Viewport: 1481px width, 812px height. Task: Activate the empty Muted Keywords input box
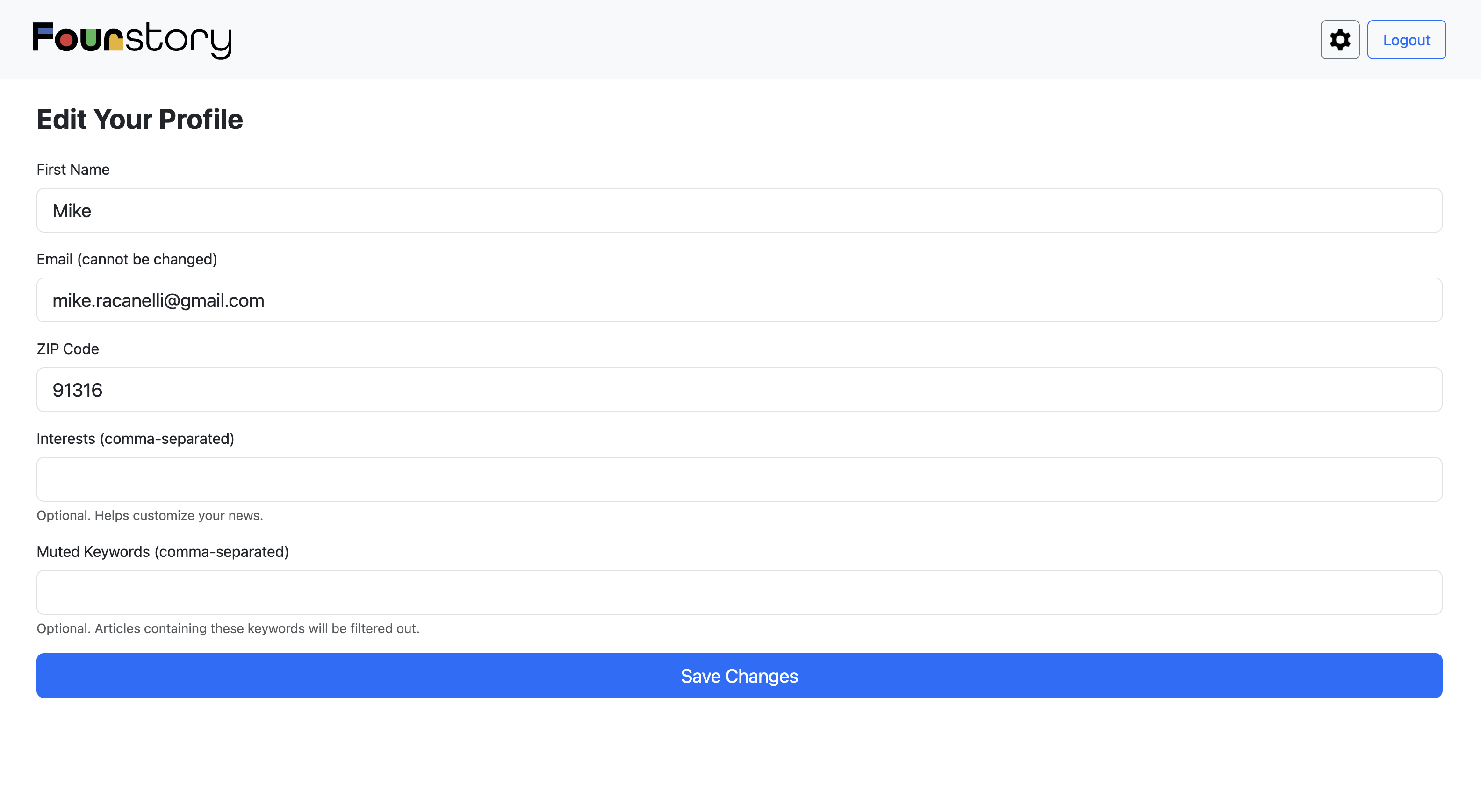(x=739, y=592)
